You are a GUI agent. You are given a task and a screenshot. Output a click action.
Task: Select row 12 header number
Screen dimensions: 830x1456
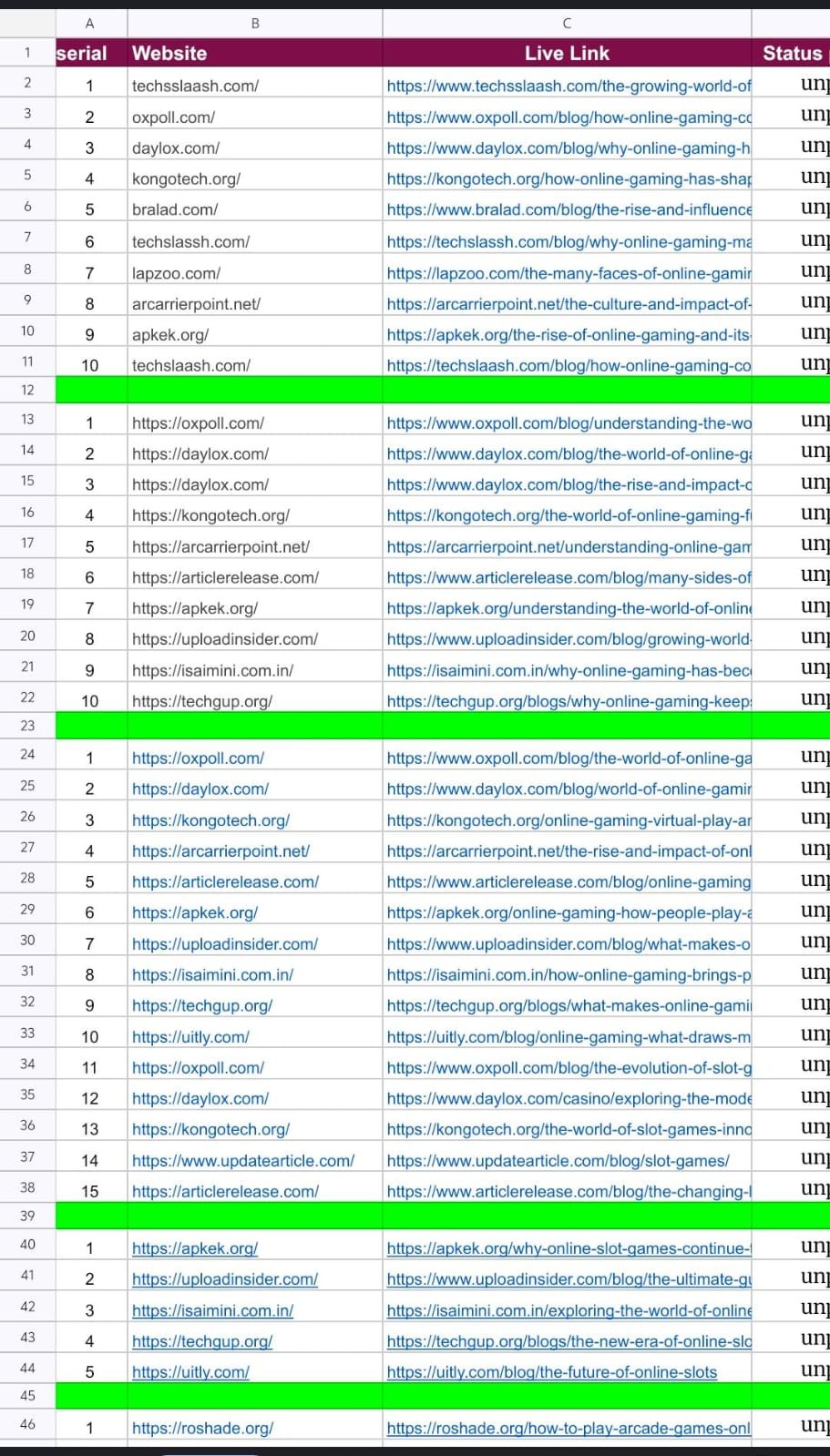pos(27,390)
